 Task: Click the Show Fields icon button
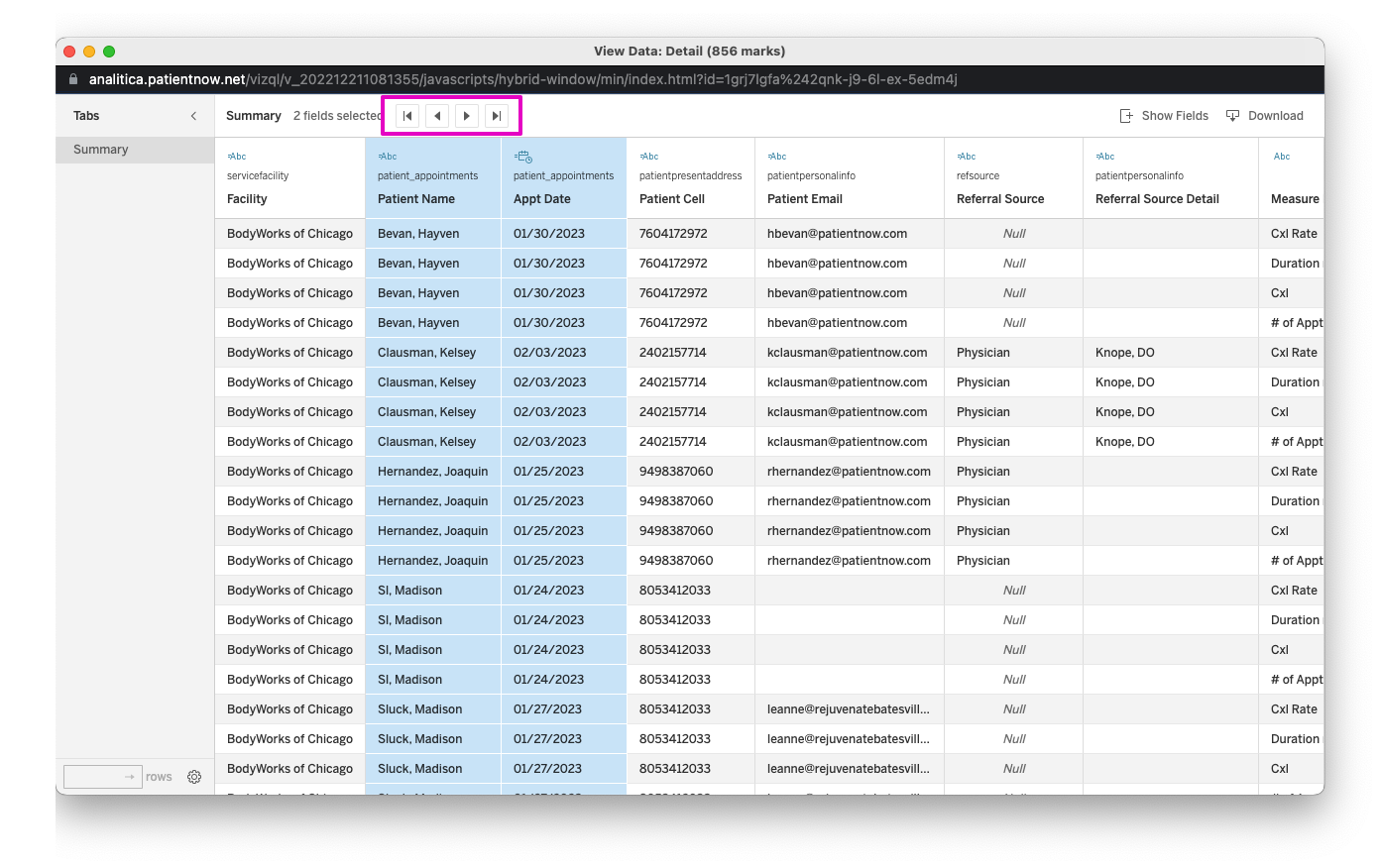pos(1164,116)
